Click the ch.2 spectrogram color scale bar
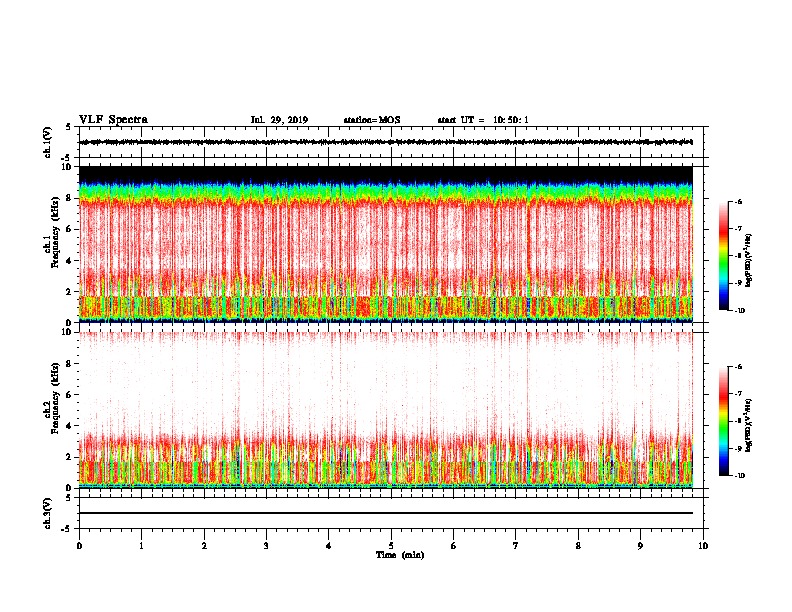 click(723, 421)
